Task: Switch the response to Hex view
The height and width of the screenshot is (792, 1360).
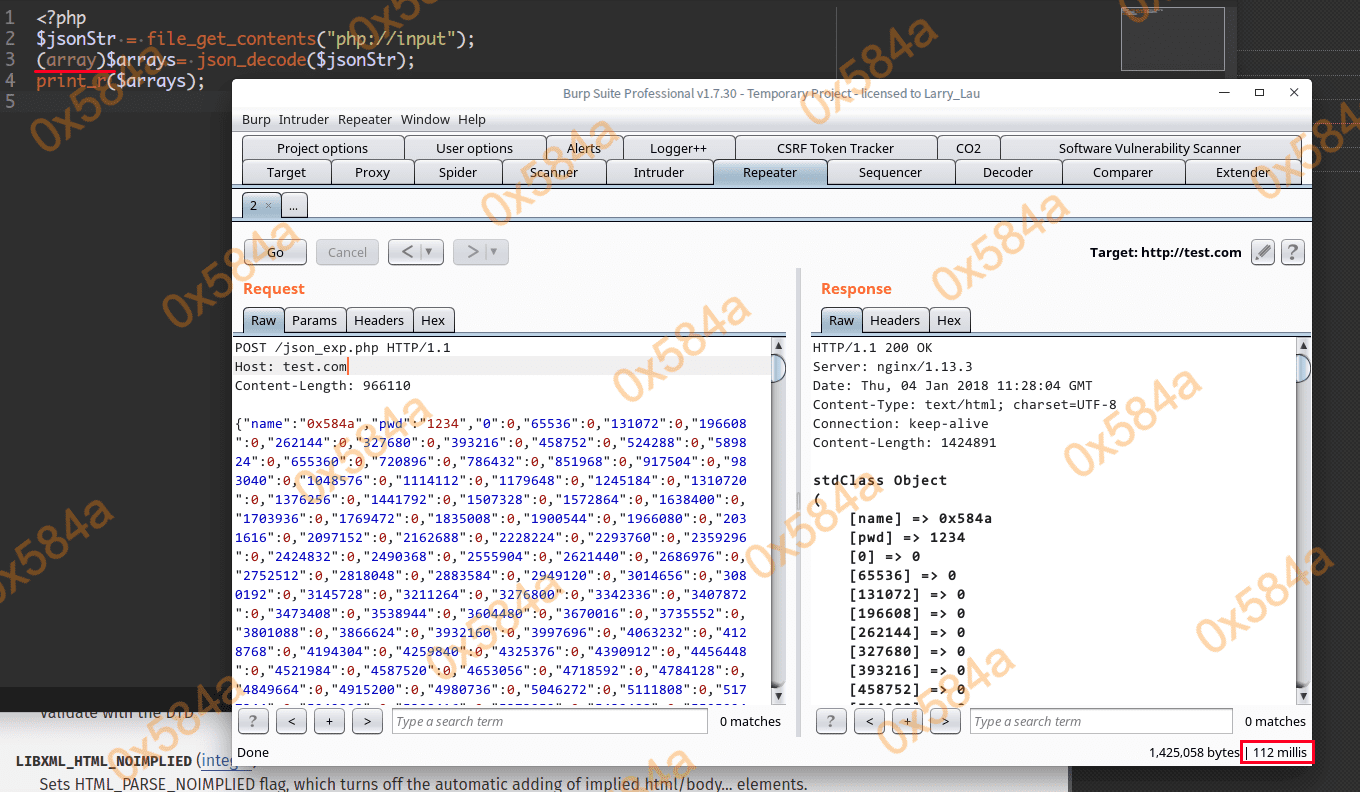Action: coord(949,320)
